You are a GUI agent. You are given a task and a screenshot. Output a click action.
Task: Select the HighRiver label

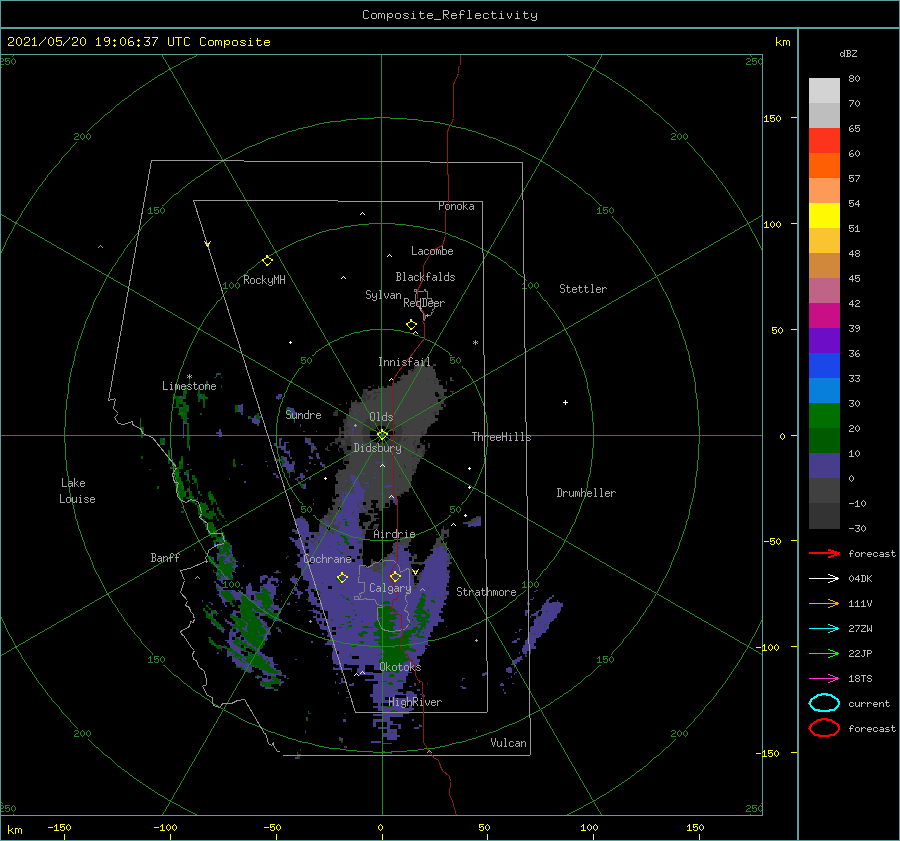tap(415, 702)
